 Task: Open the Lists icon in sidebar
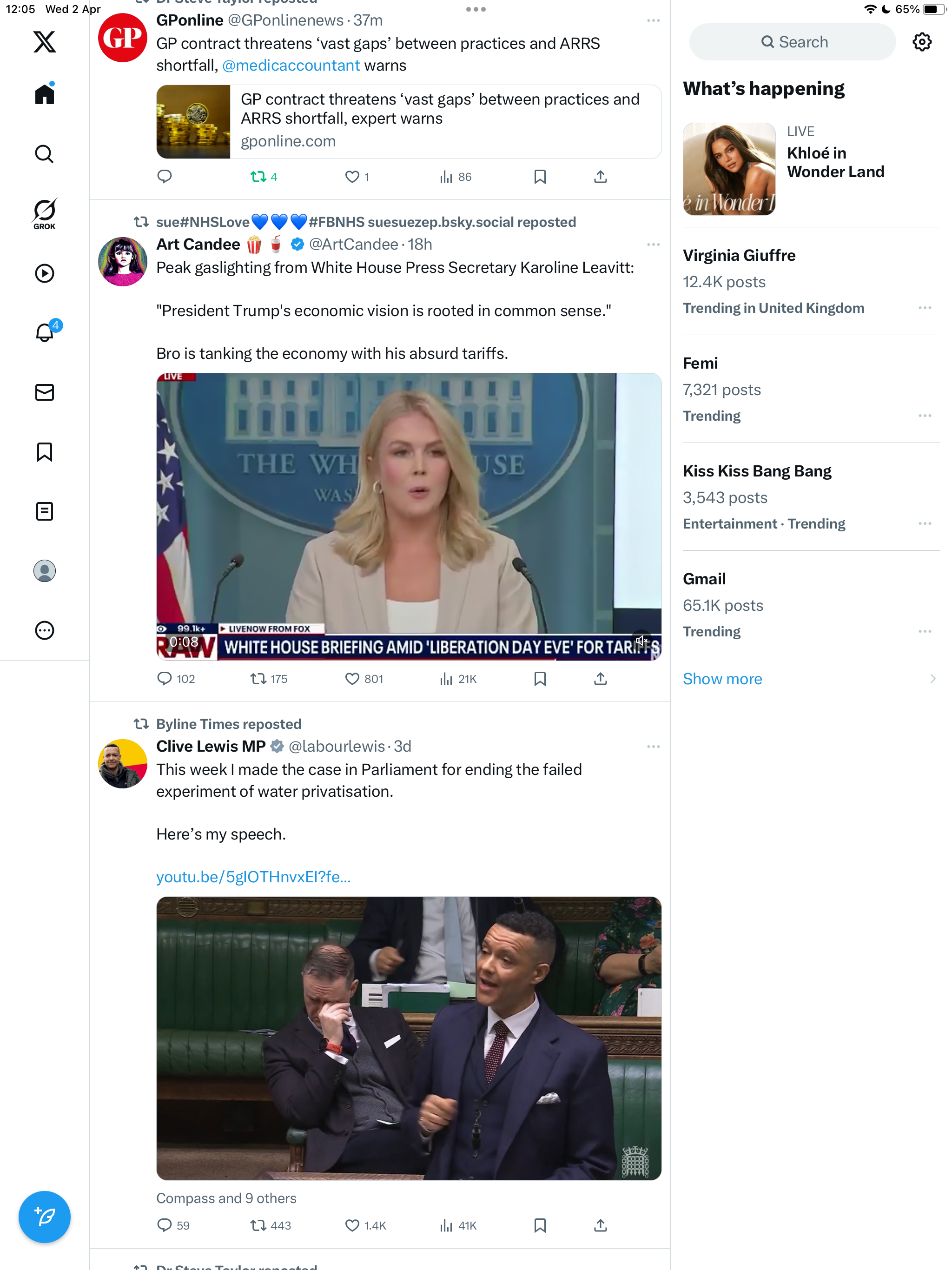44,511
